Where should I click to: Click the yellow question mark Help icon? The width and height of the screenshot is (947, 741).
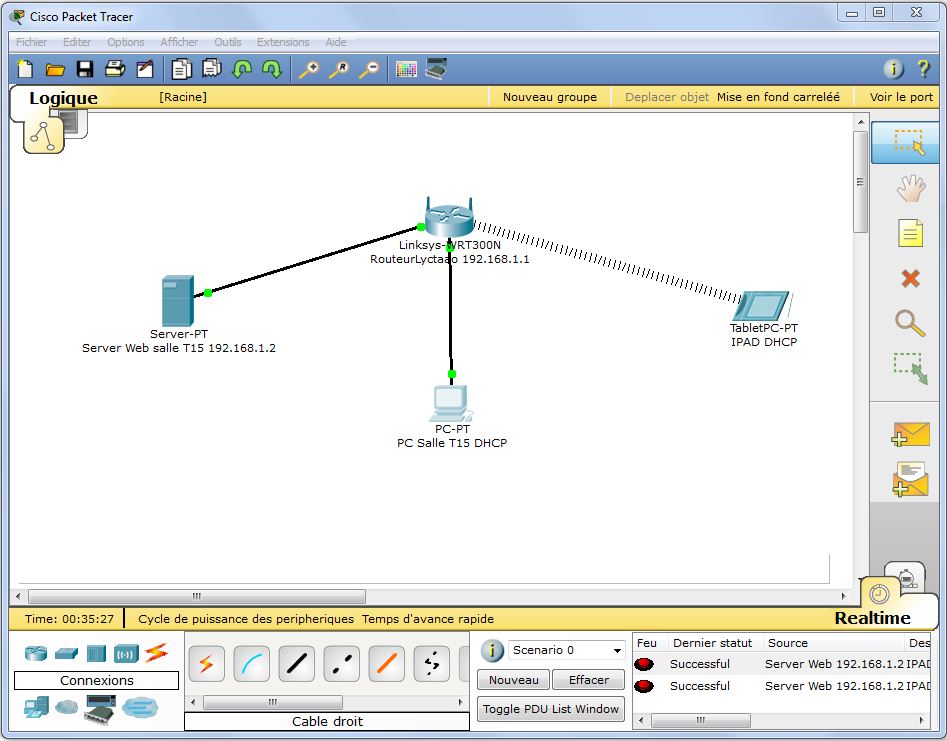click(x=923, y=69)
